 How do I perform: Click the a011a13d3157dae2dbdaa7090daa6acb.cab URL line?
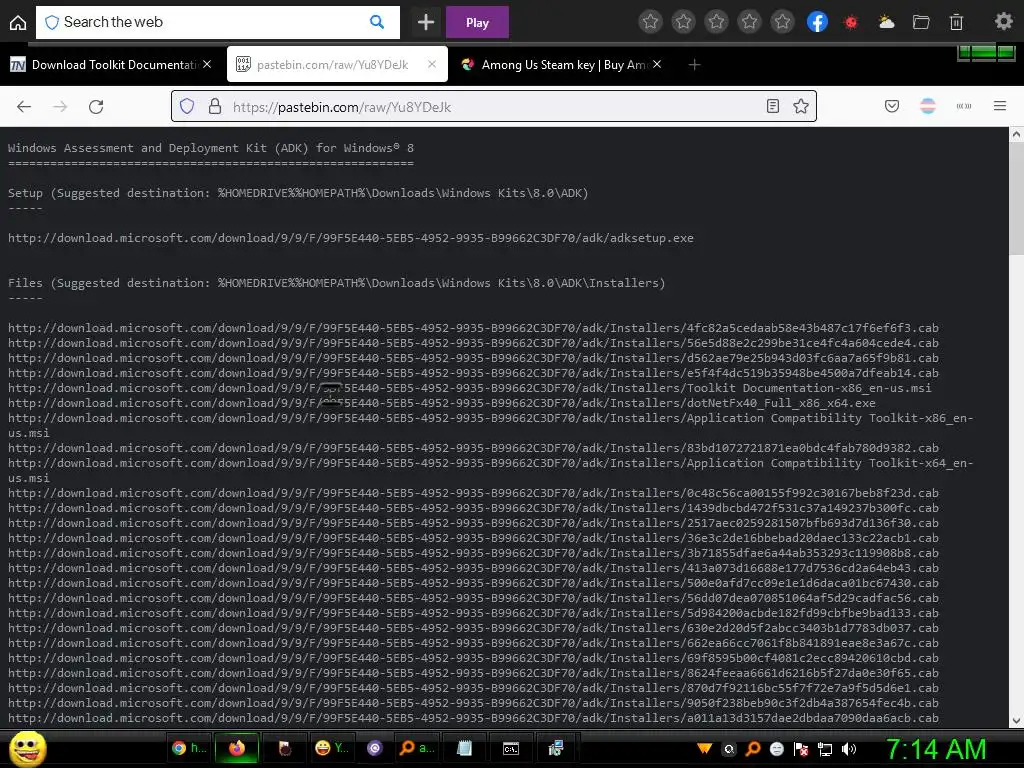coord(473,718)
